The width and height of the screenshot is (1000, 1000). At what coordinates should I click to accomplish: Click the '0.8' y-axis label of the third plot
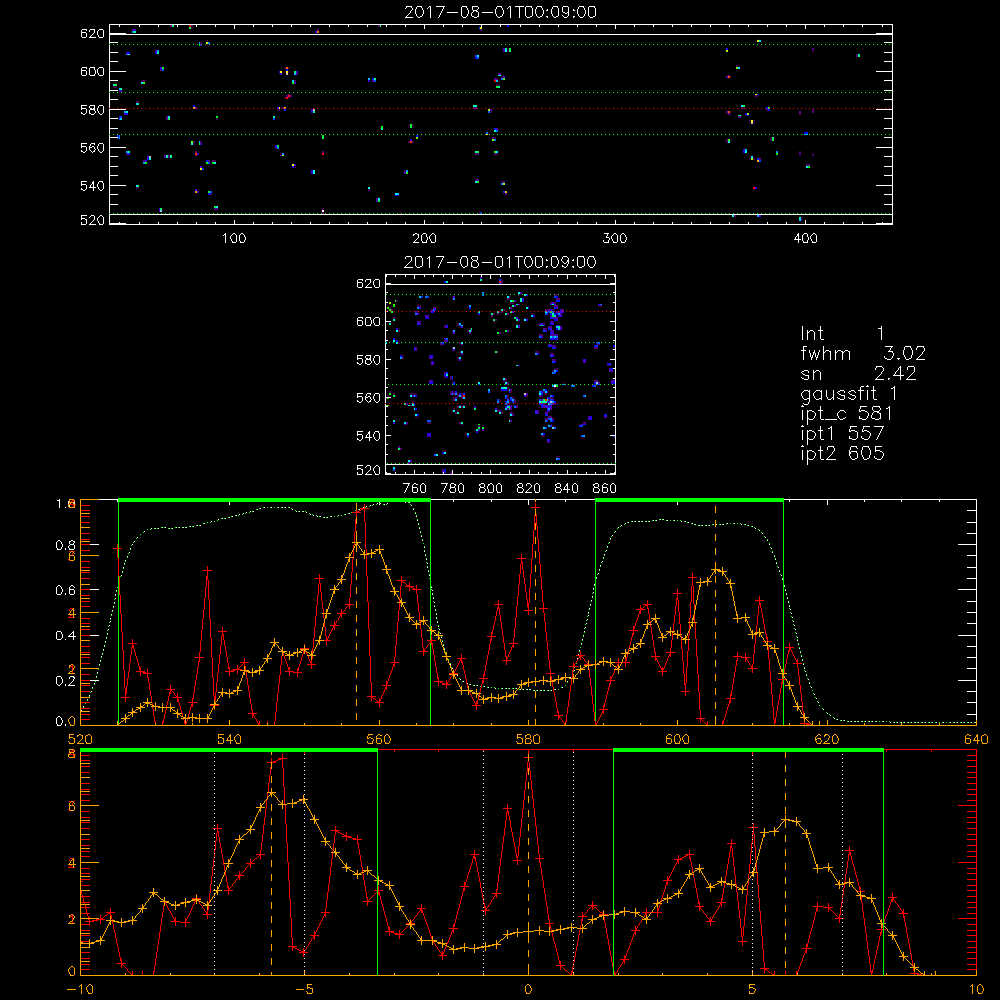(65, 545)
